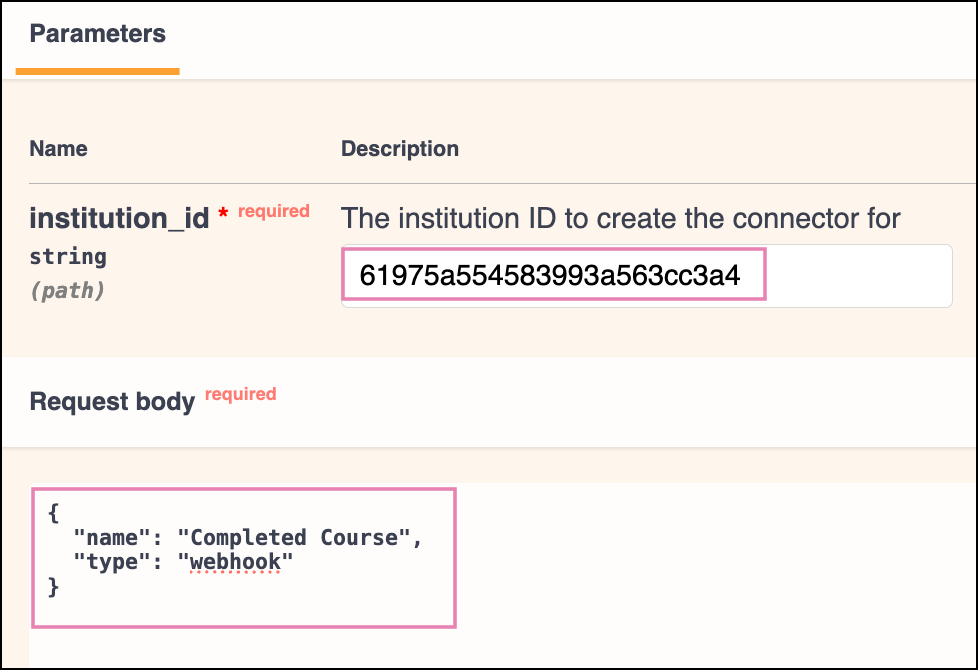Click the required label next to institution_id
The height and width of the screenshot is (670, 978).
point(274,211)
